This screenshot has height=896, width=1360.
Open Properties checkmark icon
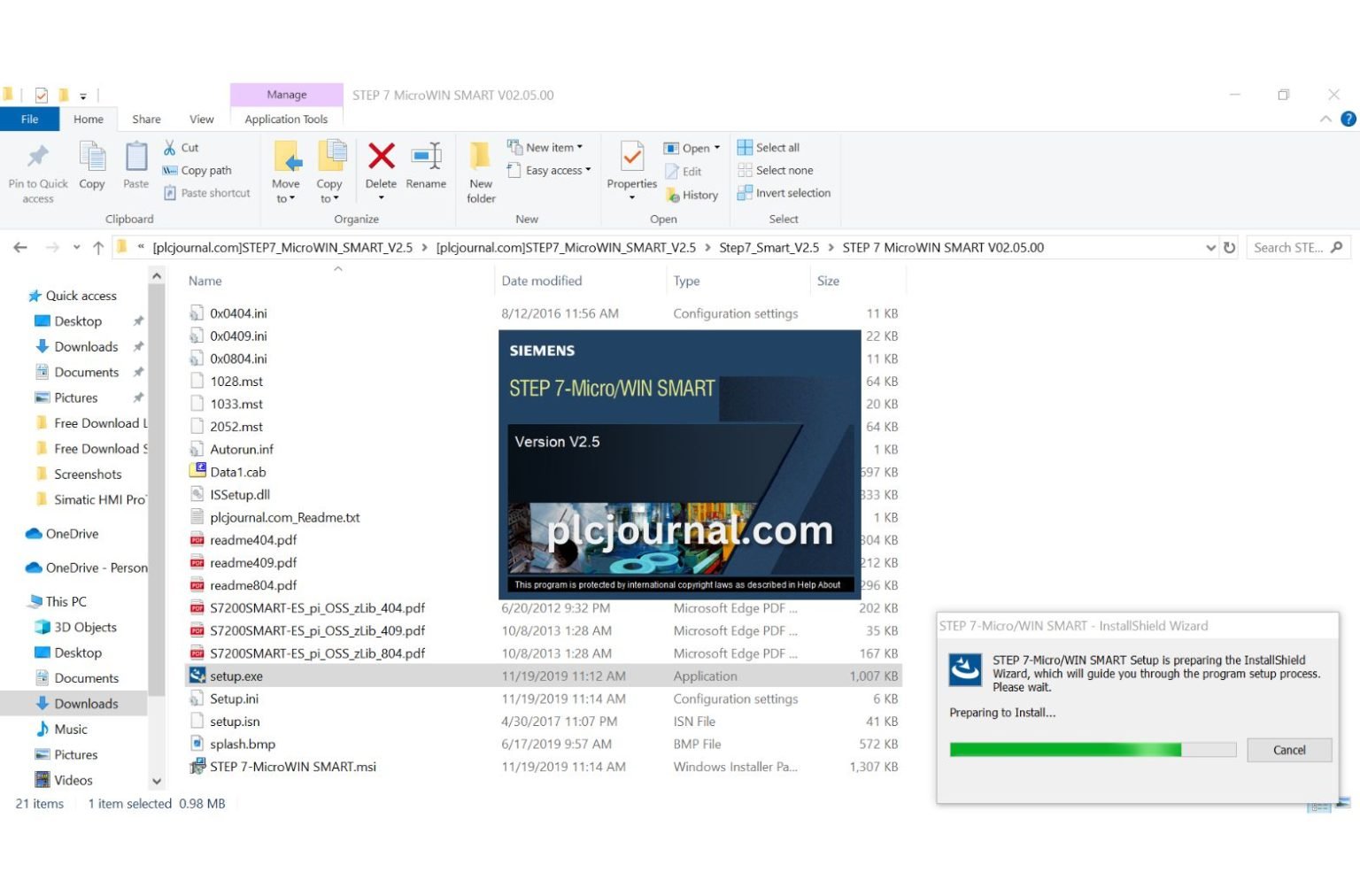point(631,157)
